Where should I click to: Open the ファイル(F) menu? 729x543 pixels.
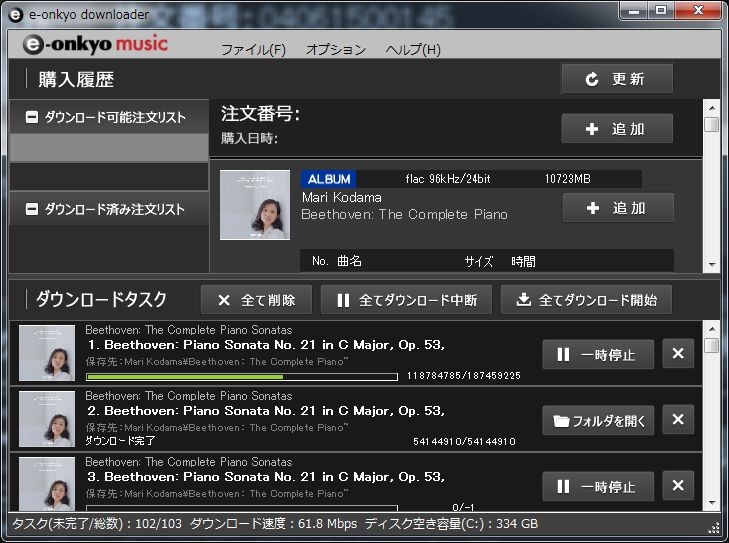tap(253, 49)
